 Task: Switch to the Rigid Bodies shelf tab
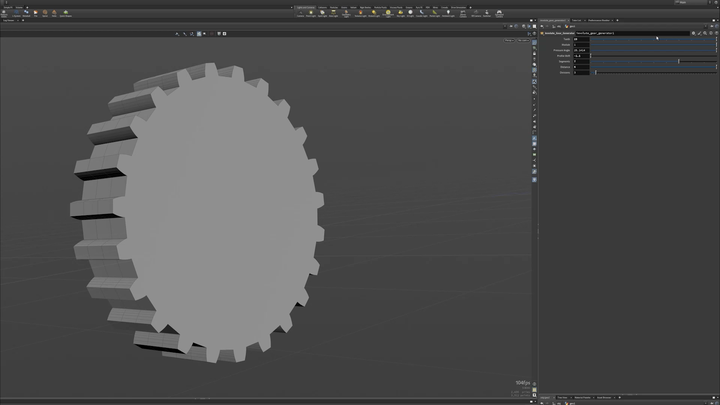tap(365, 7)
